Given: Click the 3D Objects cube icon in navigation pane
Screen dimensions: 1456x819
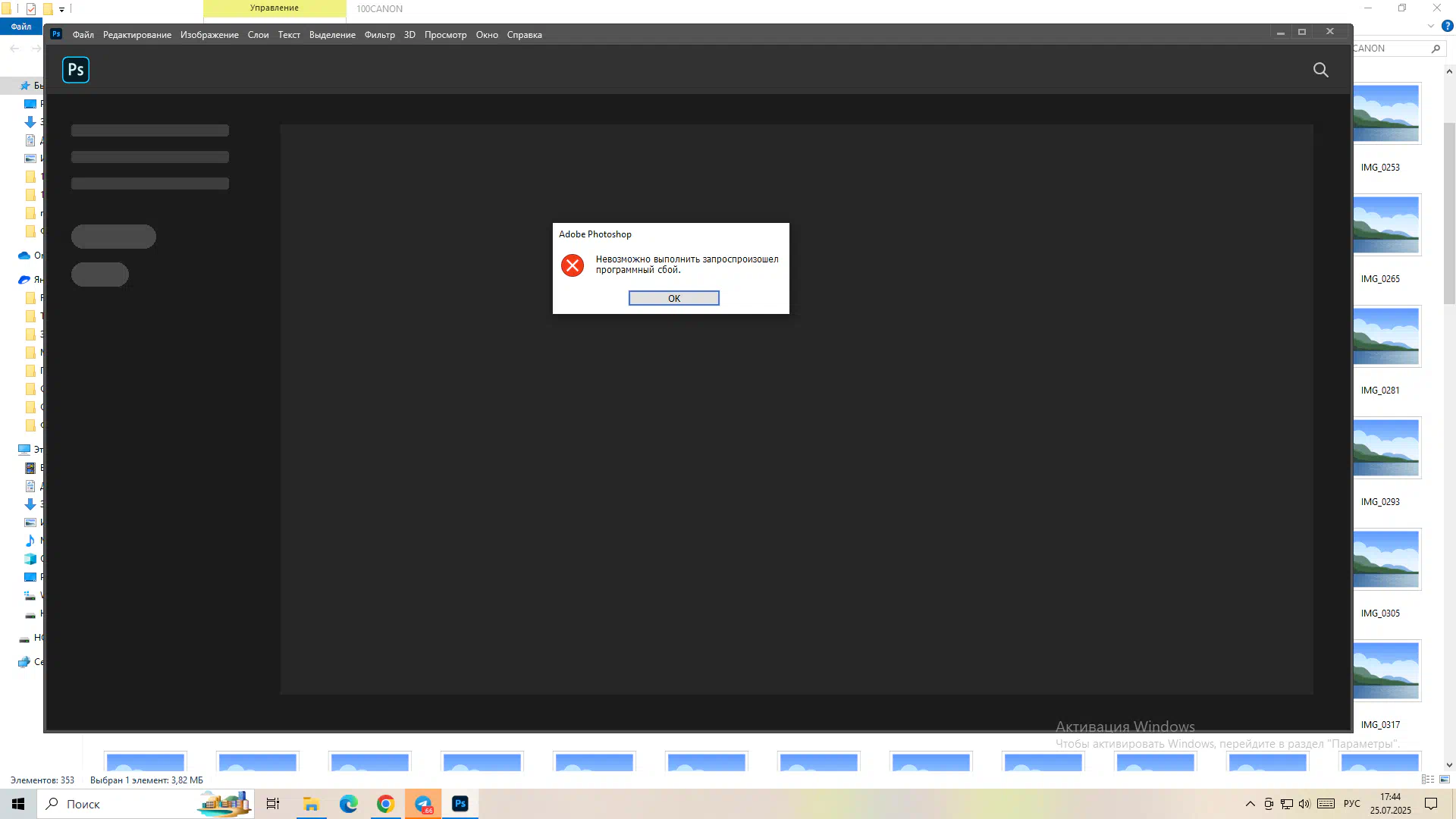Looking at the screenshot, I should tap(30, 559).
